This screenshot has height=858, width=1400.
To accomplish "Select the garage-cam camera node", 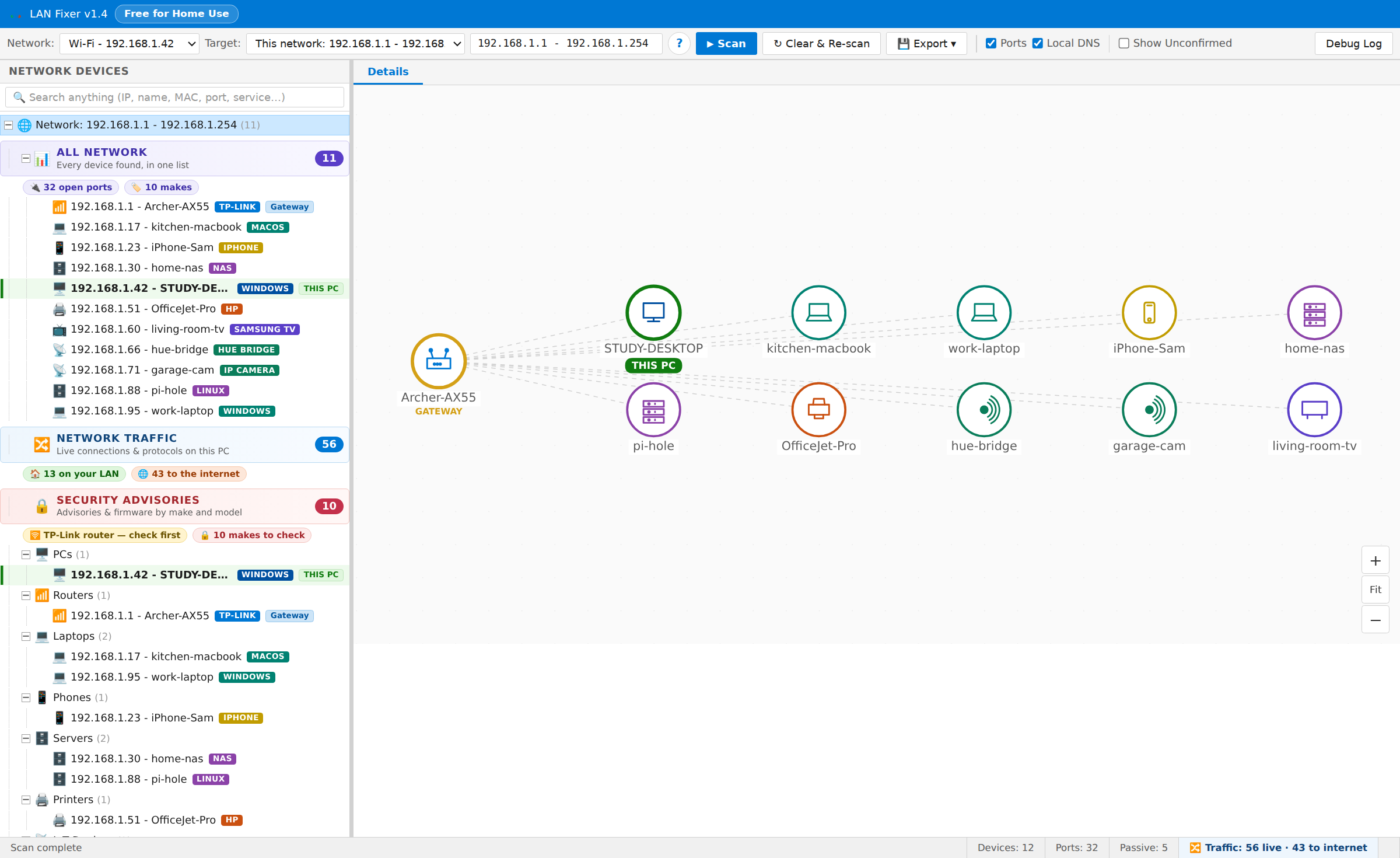I will point(1149,410).
